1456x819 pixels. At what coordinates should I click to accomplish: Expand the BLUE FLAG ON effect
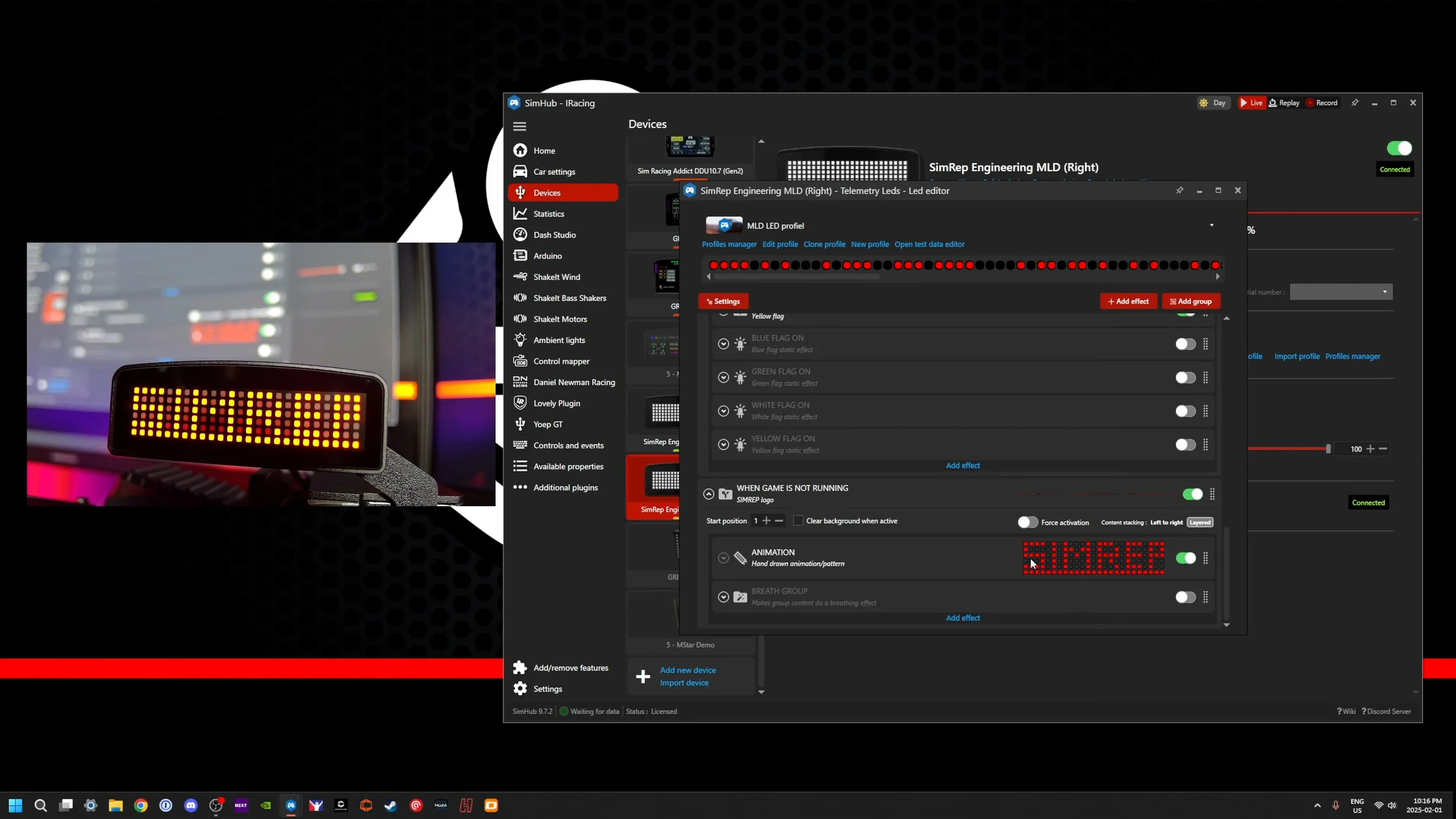723,344
